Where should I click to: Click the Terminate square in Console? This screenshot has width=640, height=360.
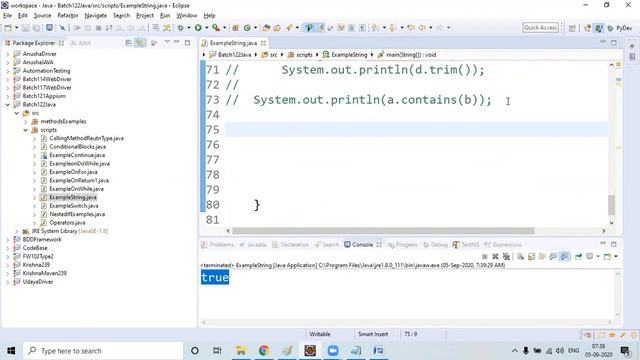coord(484,256)
